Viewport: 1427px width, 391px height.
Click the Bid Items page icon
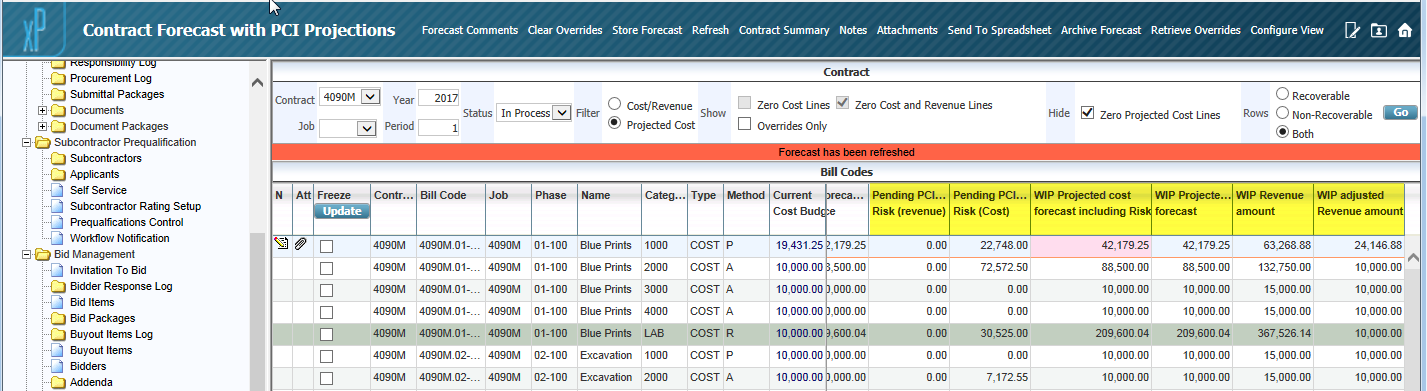click(x=58, y=302)
